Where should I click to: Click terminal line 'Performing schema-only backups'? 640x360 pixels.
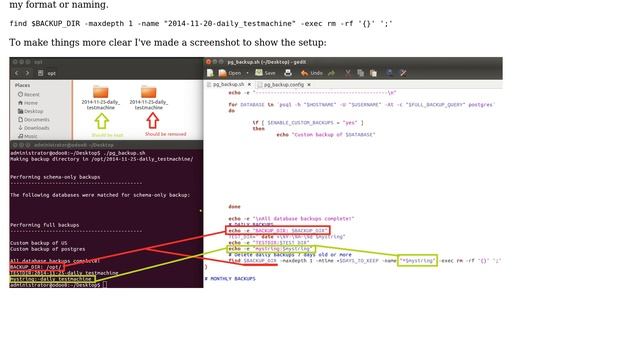click(55, 177)
